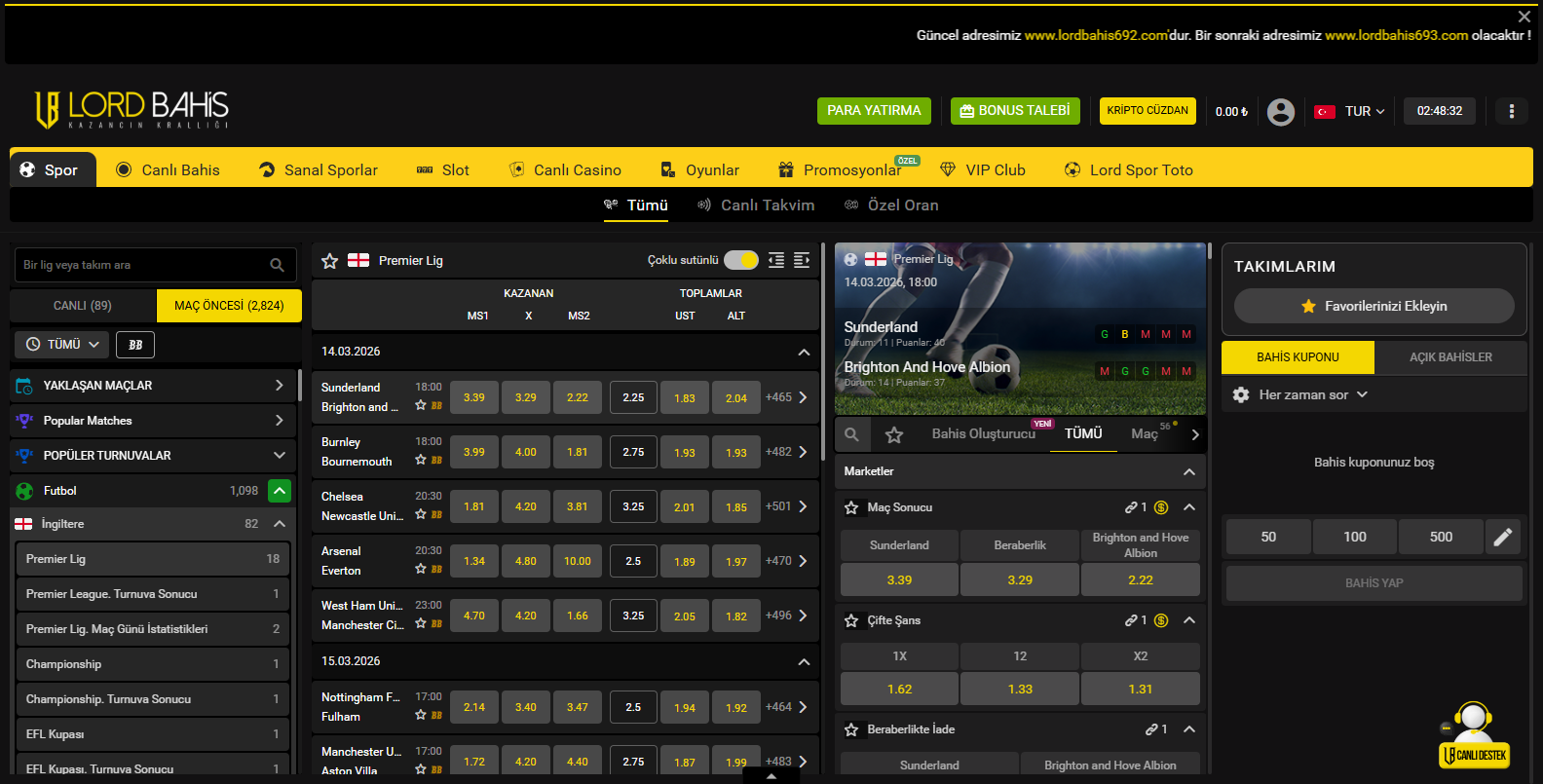1543x784 pixels.
Task: Favorite the Maç Sonucu market
Action: click(x=851, y=507)
